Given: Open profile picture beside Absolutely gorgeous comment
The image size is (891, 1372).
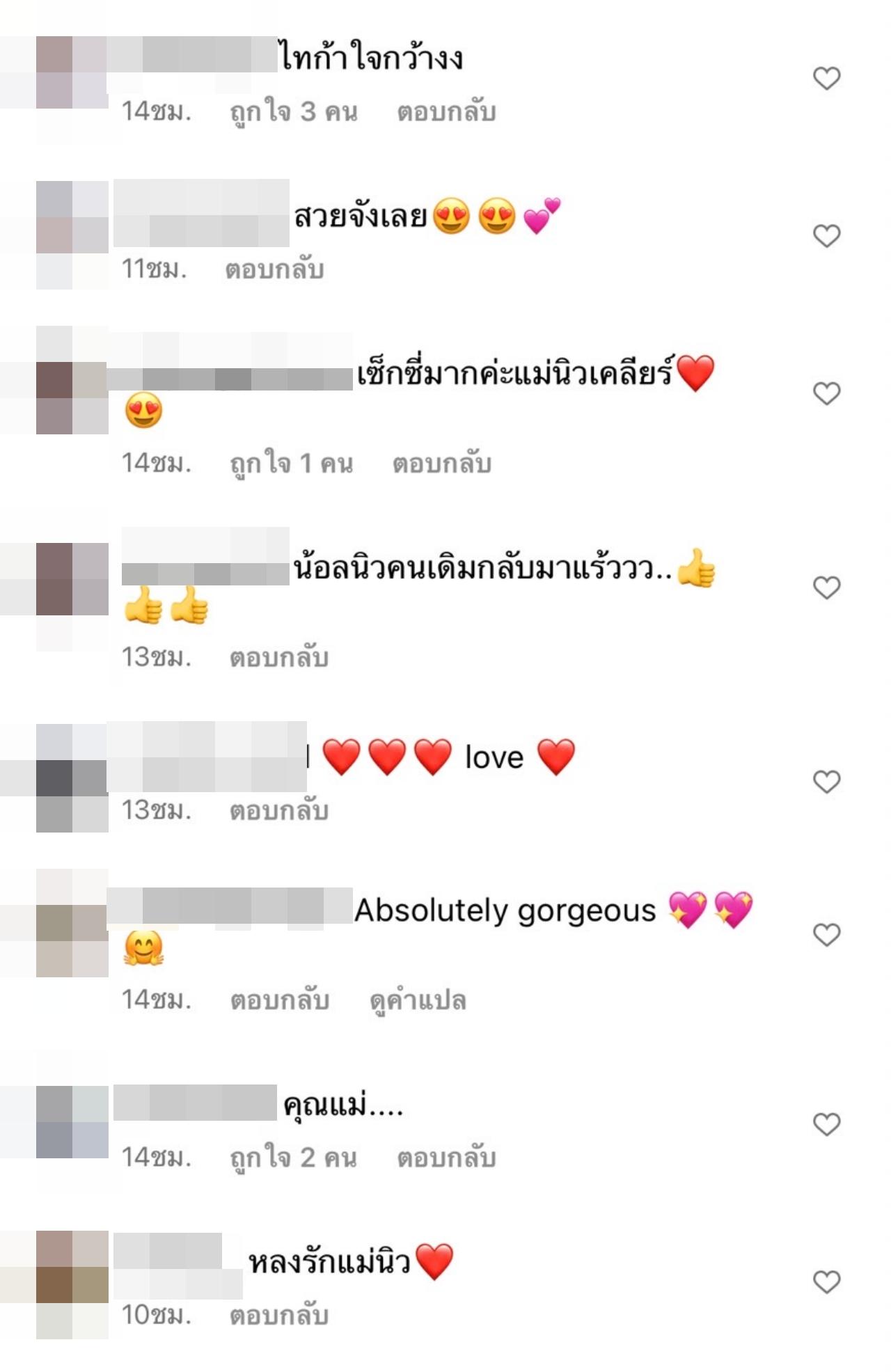Looking at the screenshot, I should 72,922.
